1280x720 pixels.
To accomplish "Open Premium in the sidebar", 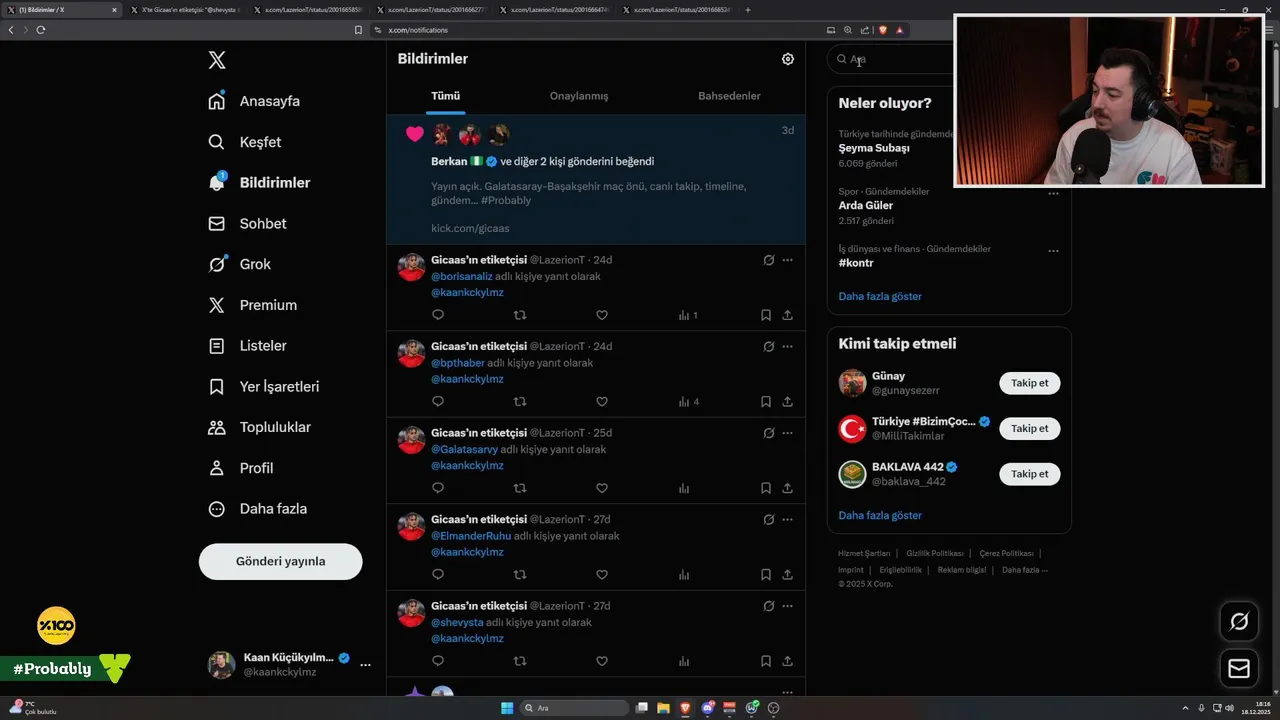I will [252, 305].
